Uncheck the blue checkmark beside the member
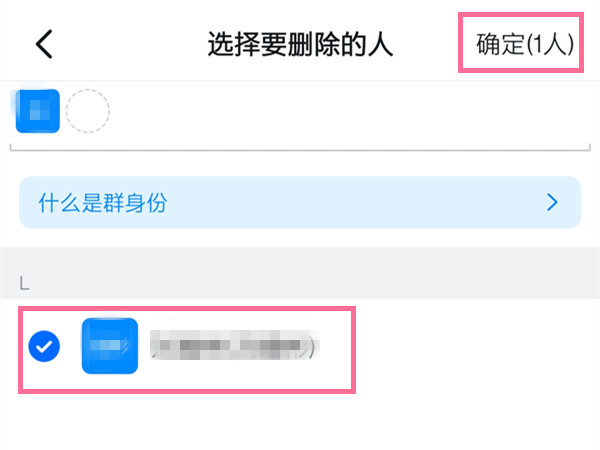The image size is (600, 450). (43, 347)
